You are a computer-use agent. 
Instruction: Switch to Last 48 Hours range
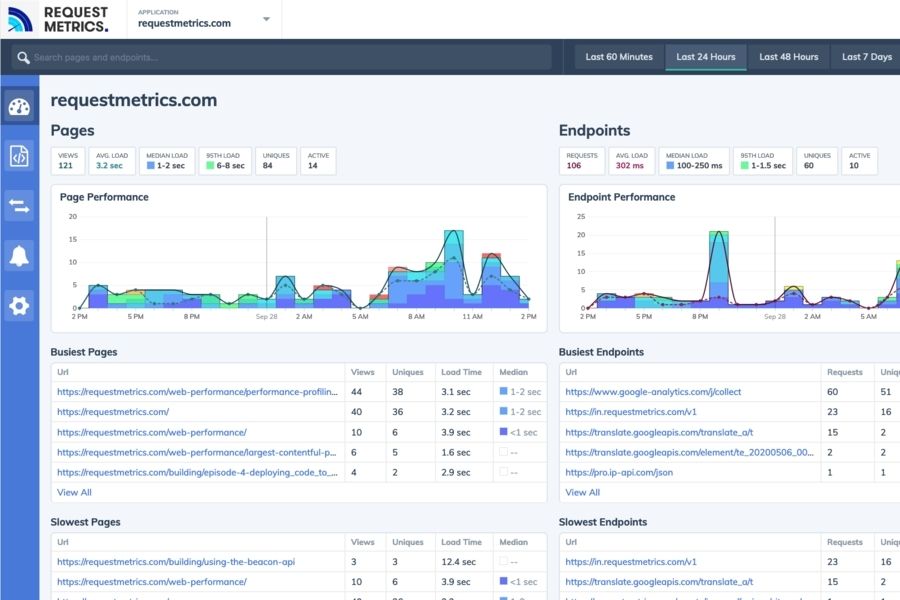pyautogui.click(x=789, y=57)
